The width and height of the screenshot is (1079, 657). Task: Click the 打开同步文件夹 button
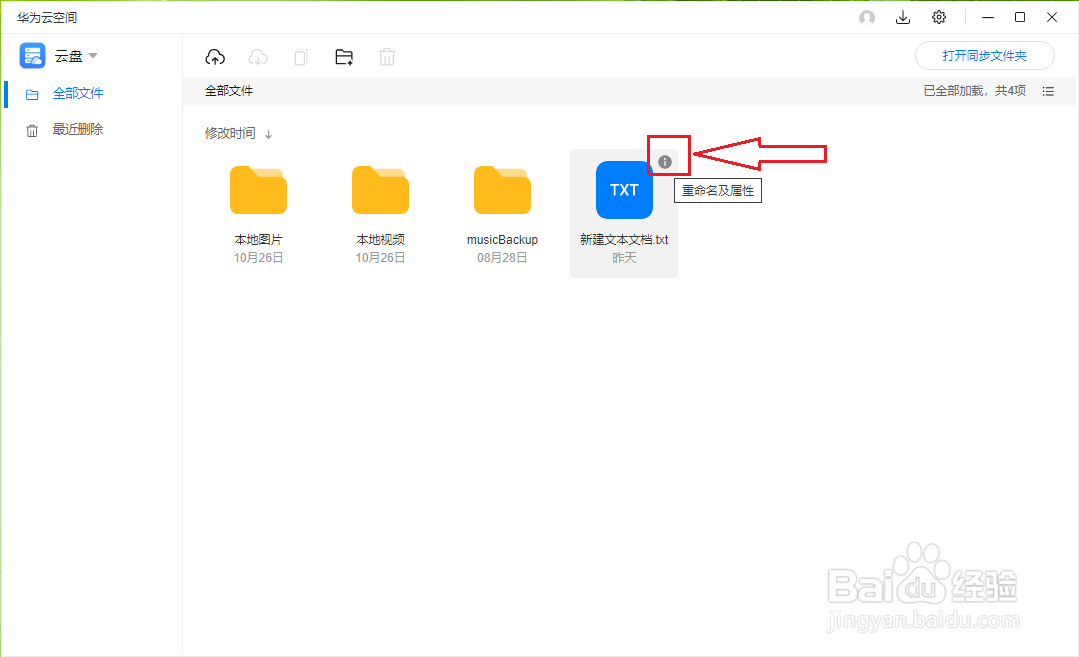pos(984,55)
